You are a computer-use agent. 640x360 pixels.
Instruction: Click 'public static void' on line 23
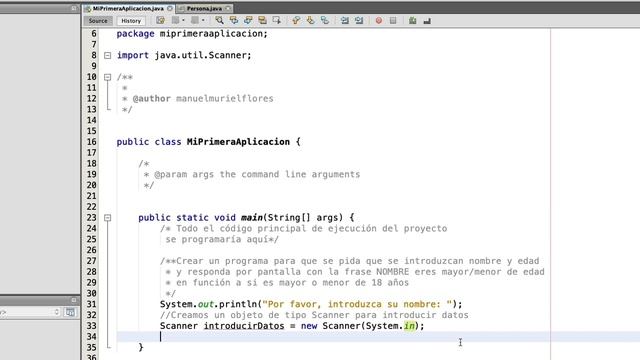[x=187, y=218]
